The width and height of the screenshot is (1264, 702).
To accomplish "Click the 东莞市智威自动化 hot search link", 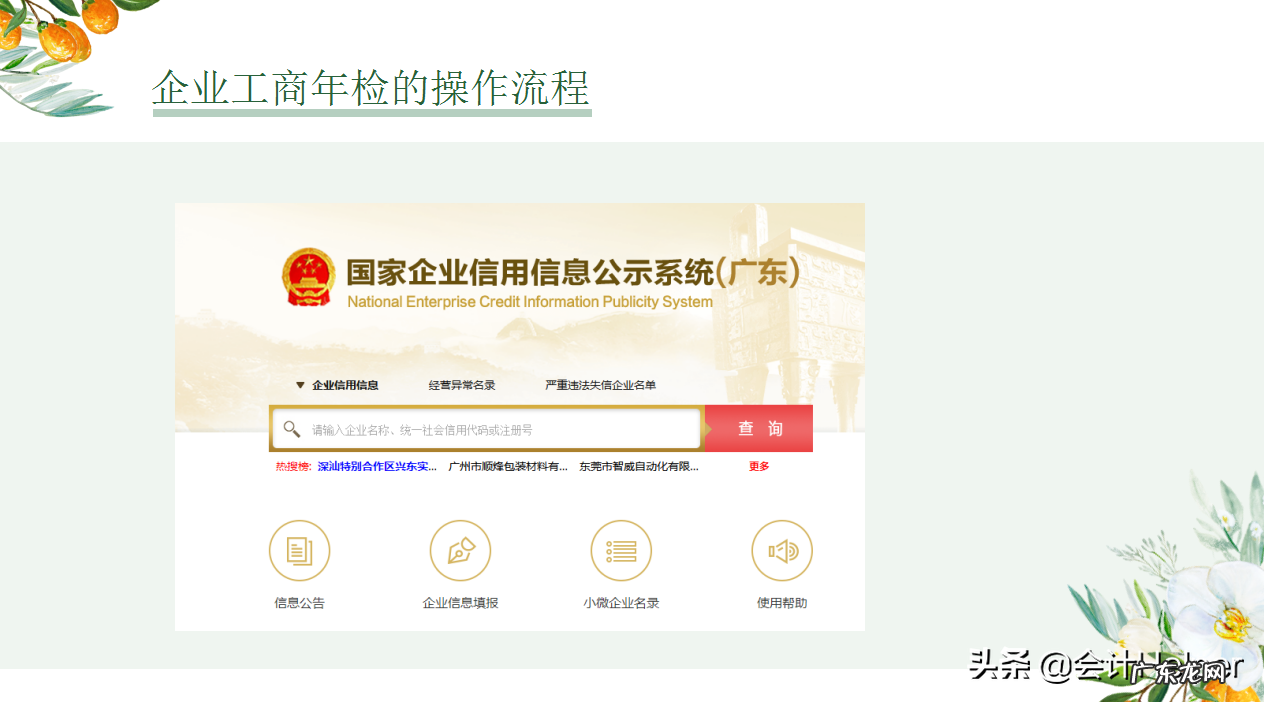I will [x=637, y=465].
